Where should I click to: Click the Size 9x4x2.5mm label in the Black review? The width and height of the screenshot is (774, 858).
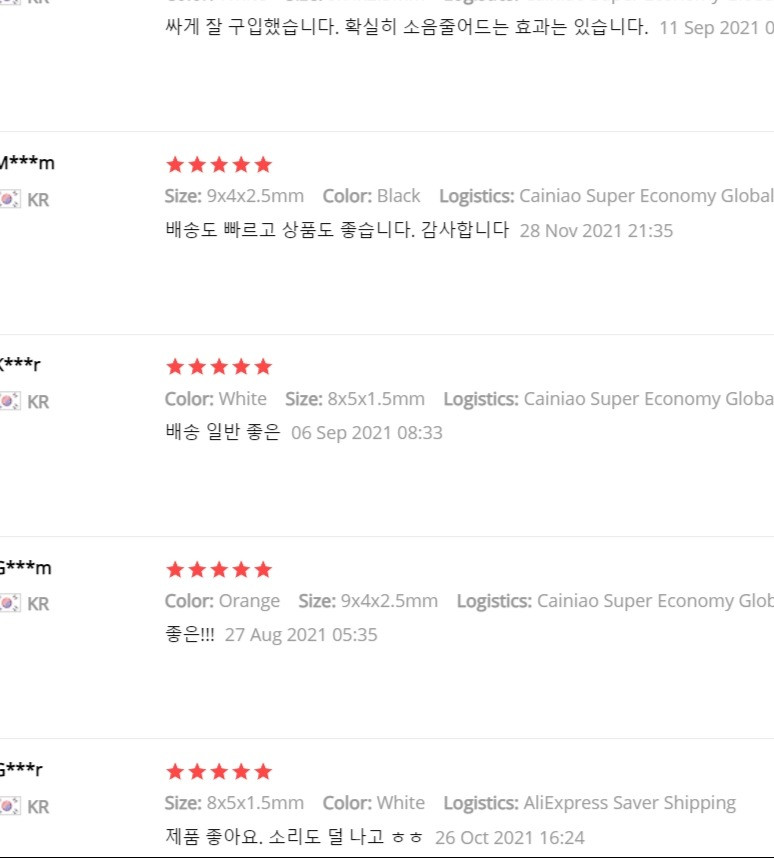coord(234,196)
